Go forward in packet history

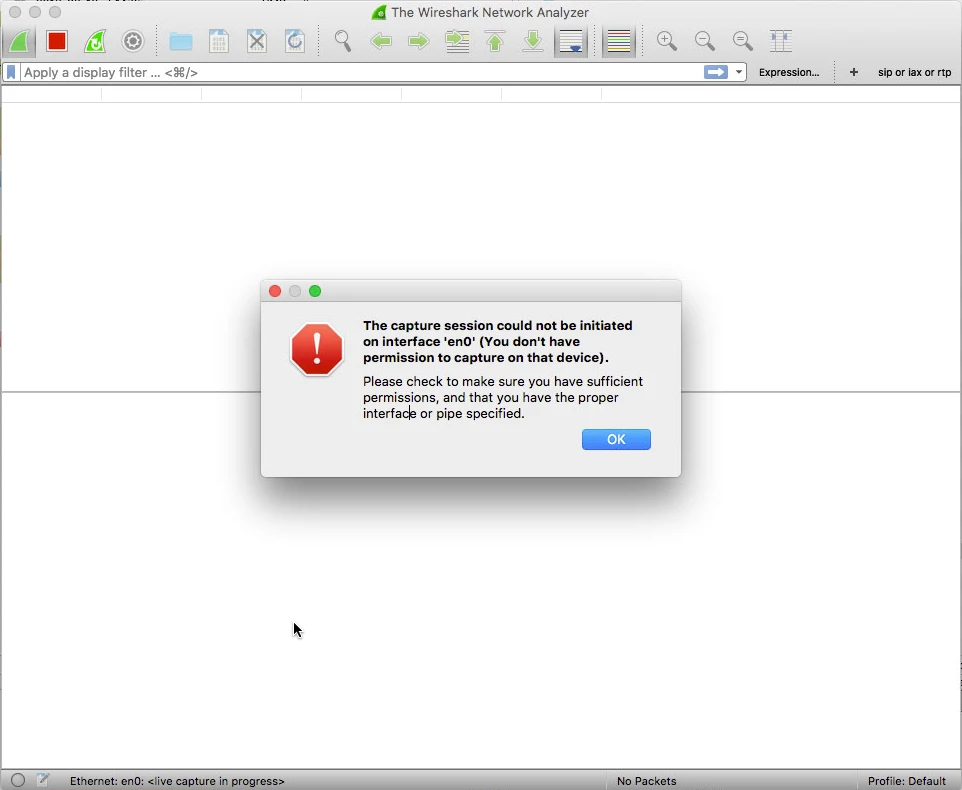point(419,42)
